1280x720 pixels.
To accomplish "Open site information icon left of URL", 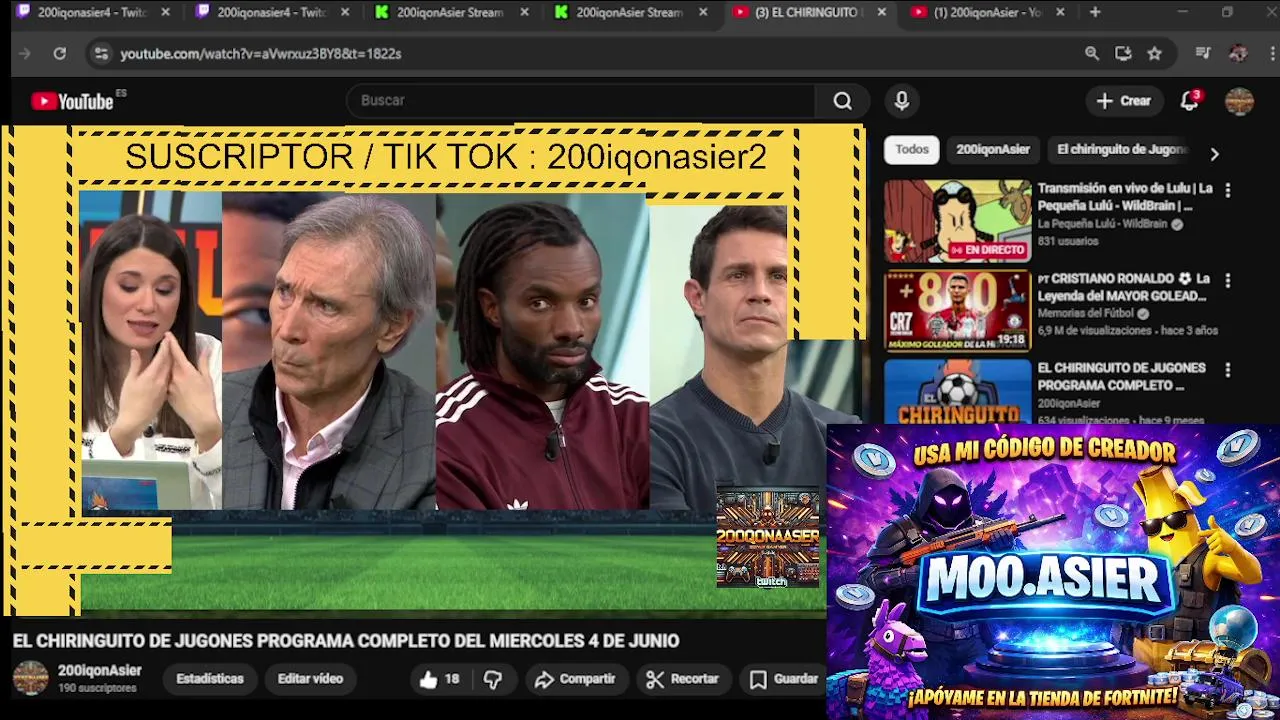I will coord(100,54).
